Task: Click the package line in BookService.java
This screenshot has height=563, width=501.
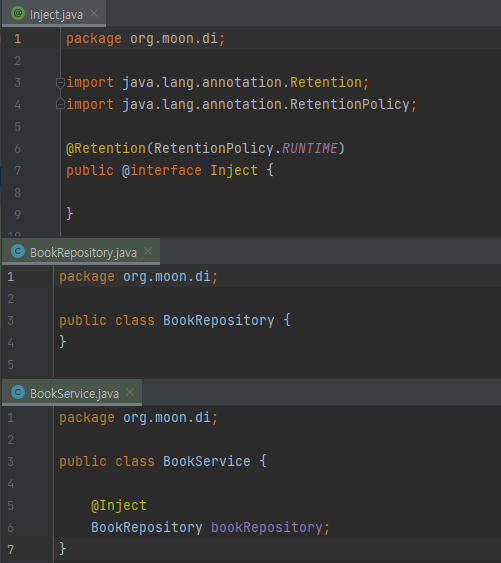Action: click(x=138, y=418)
